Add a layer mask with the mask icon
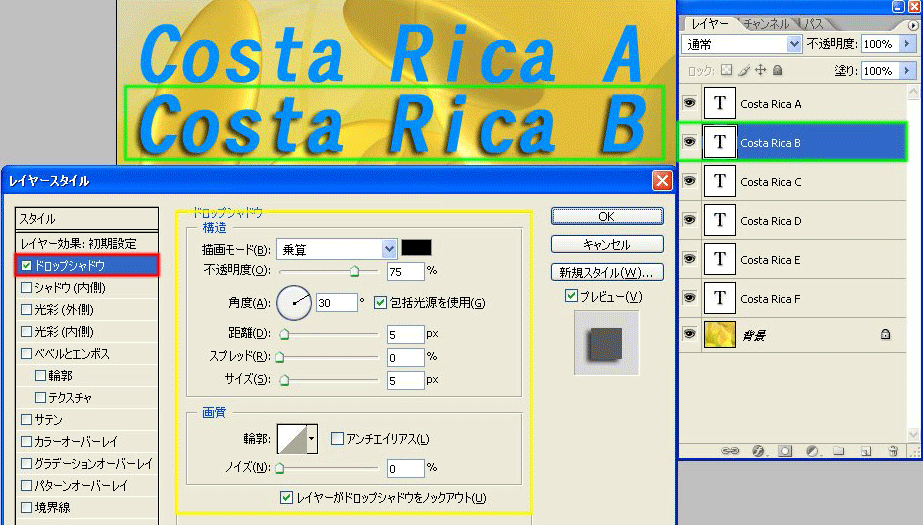The height and width of the screenshot is (525, 923). (x=785, y=451)
